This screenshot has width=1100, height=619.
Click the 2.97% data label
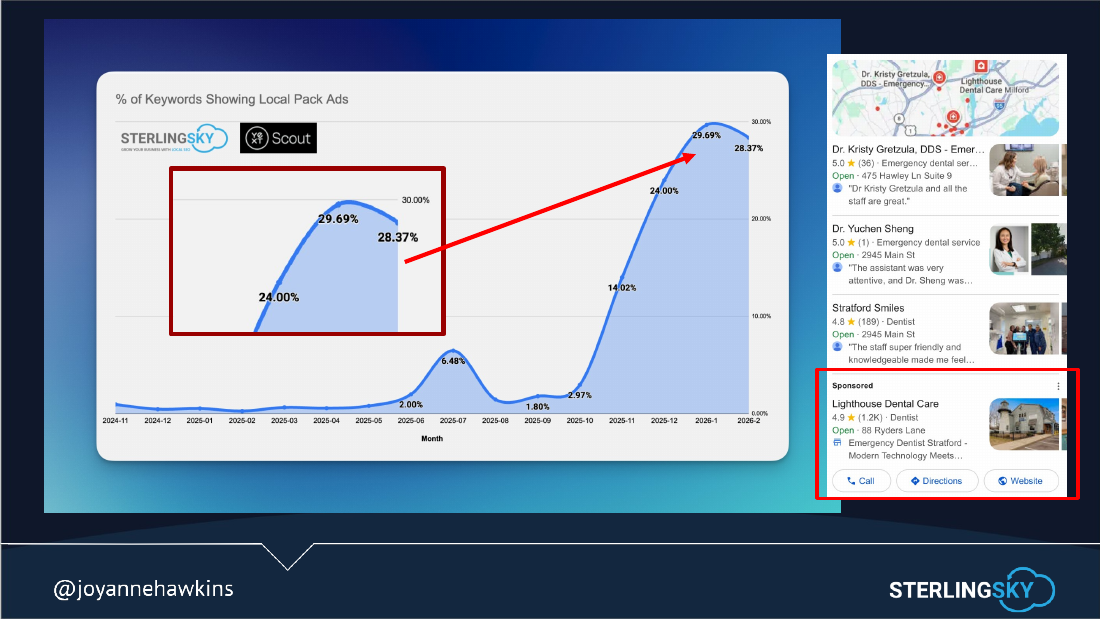(x=579, y=395)
